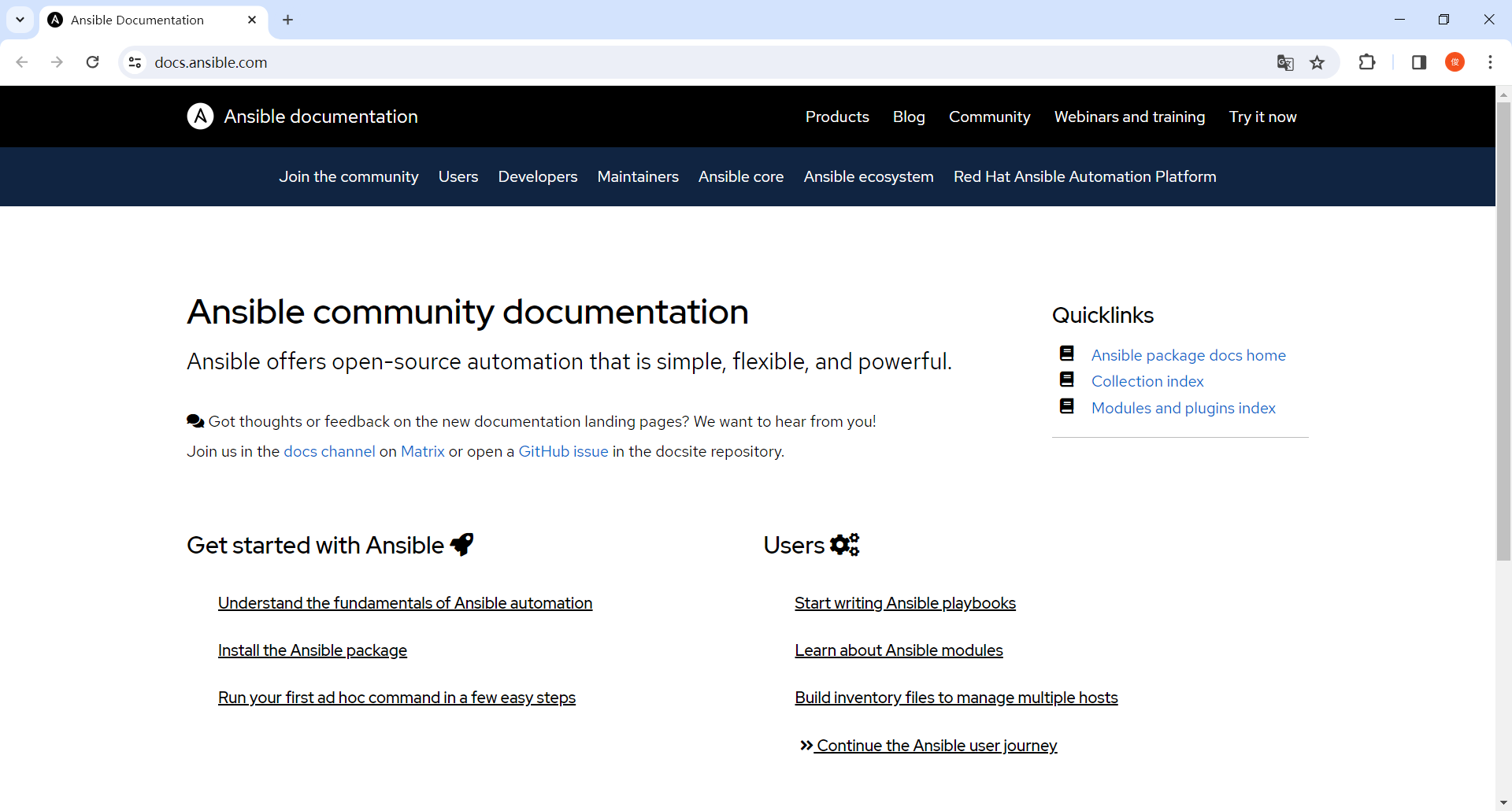The width and height of the screenshot is (1512, 811).
Task: Open the Chrome profile avatar
Action: [x=1455, y=62]
